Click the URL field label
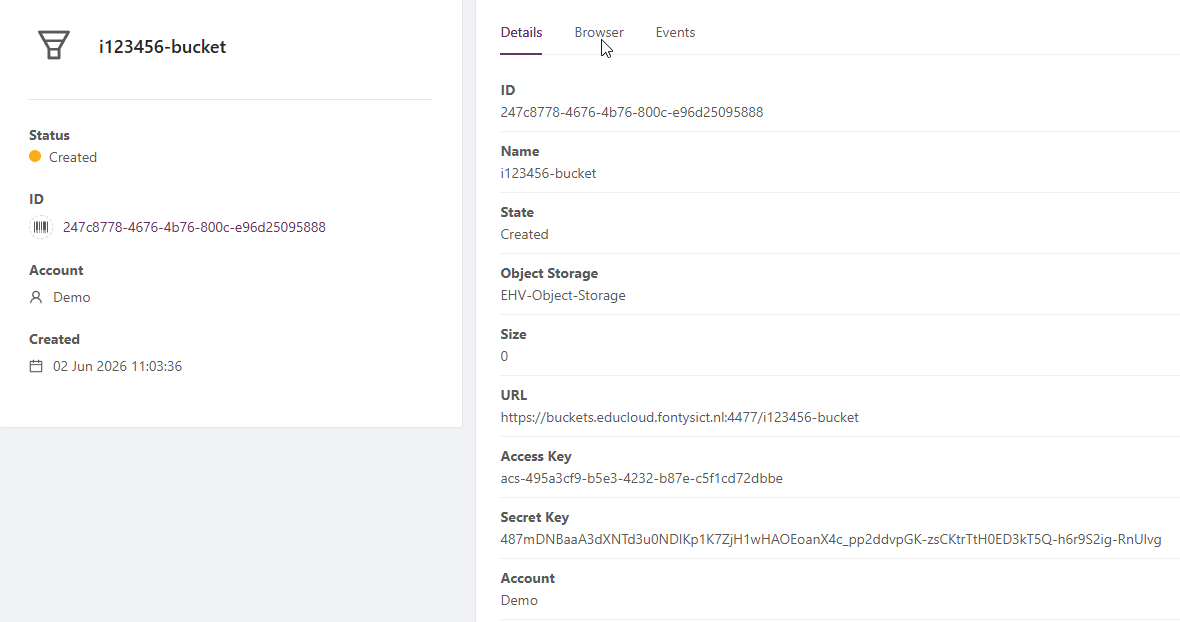This screenshot has height=622, width=1180. pos(514,395)
